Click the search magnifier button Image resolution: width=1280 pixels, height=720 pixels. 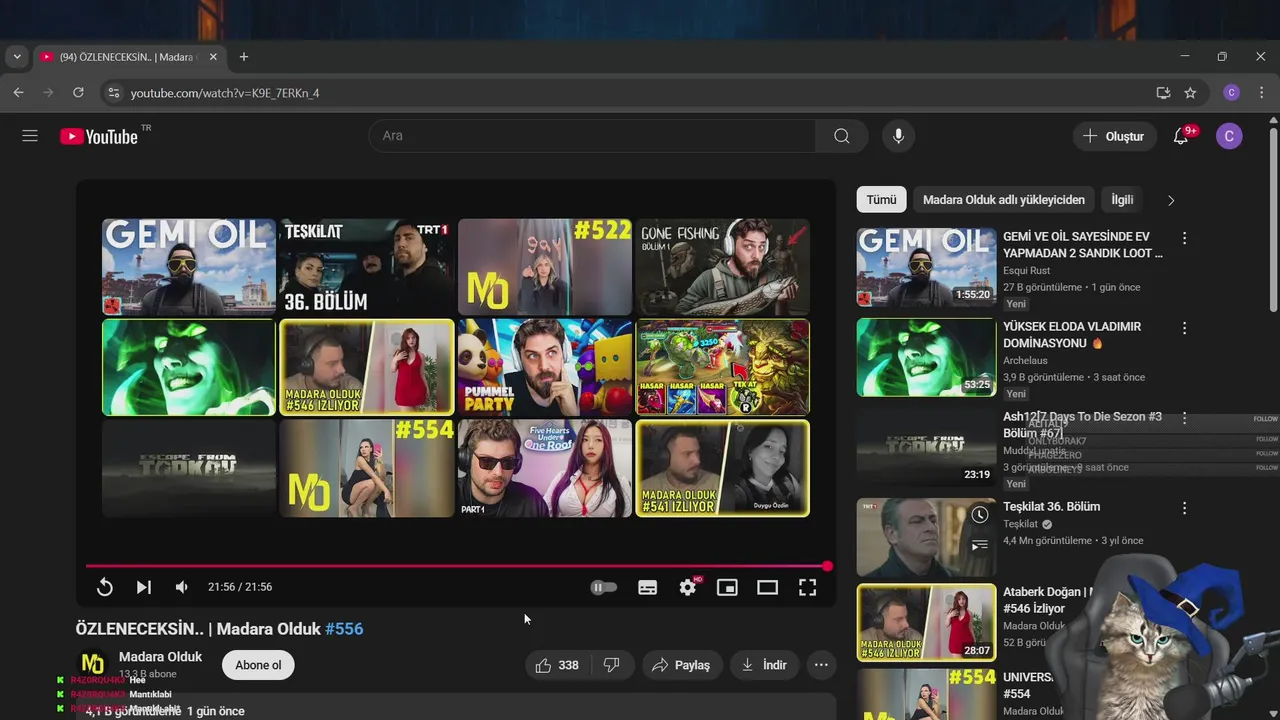842,136
